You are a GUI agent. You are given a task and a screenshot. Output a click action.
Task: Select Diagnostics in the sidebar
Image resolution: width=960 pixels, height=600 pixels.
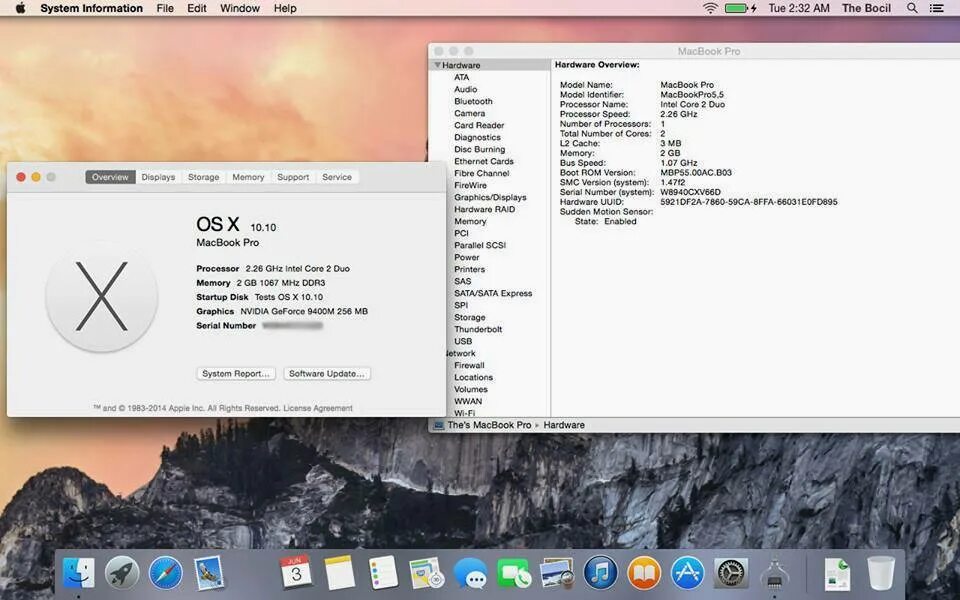click(477, 137)
